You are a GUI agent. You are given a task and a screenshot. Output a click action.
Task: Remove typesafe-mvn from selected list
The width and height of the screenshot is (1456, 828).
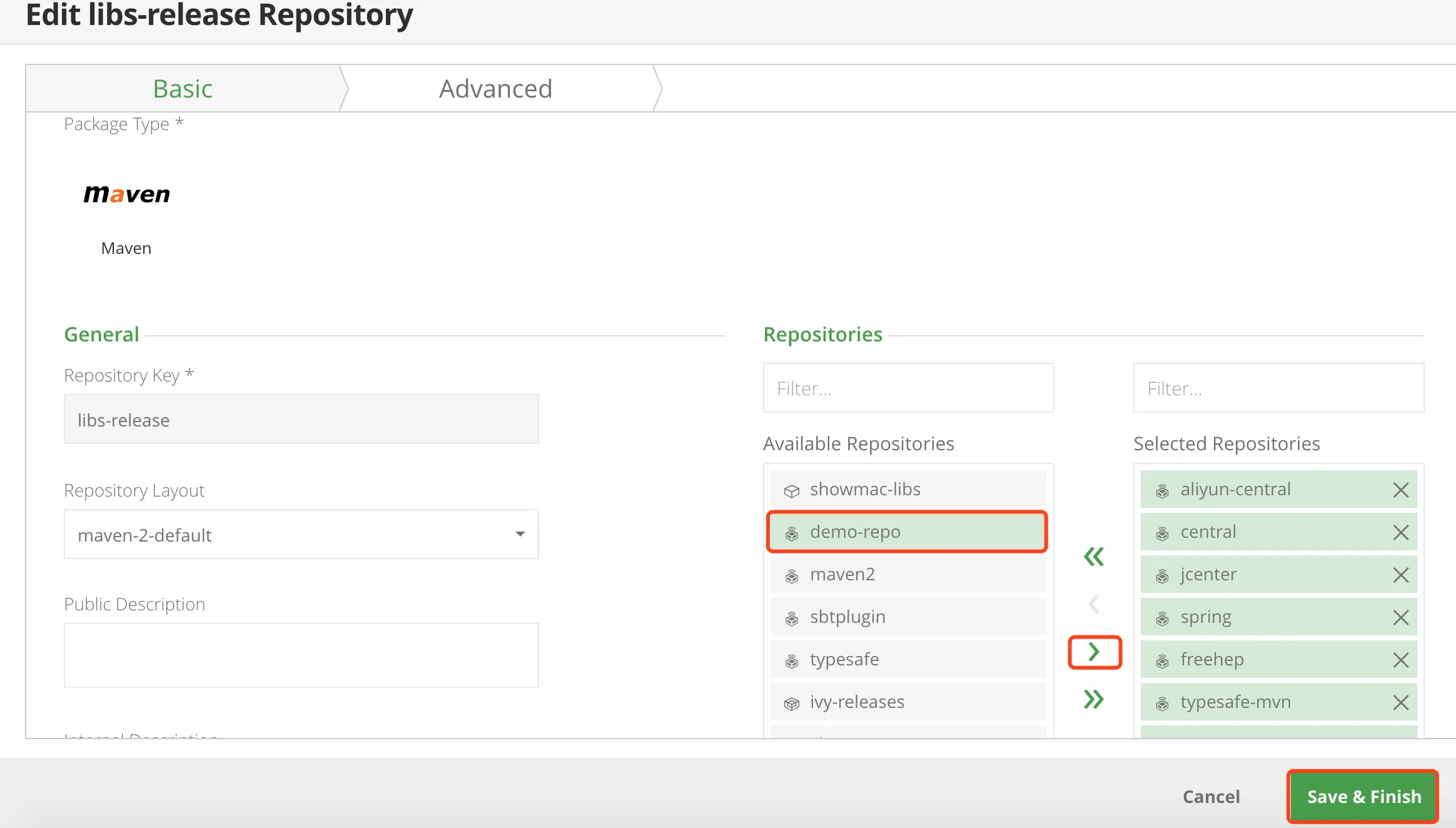pos(1401,702)
